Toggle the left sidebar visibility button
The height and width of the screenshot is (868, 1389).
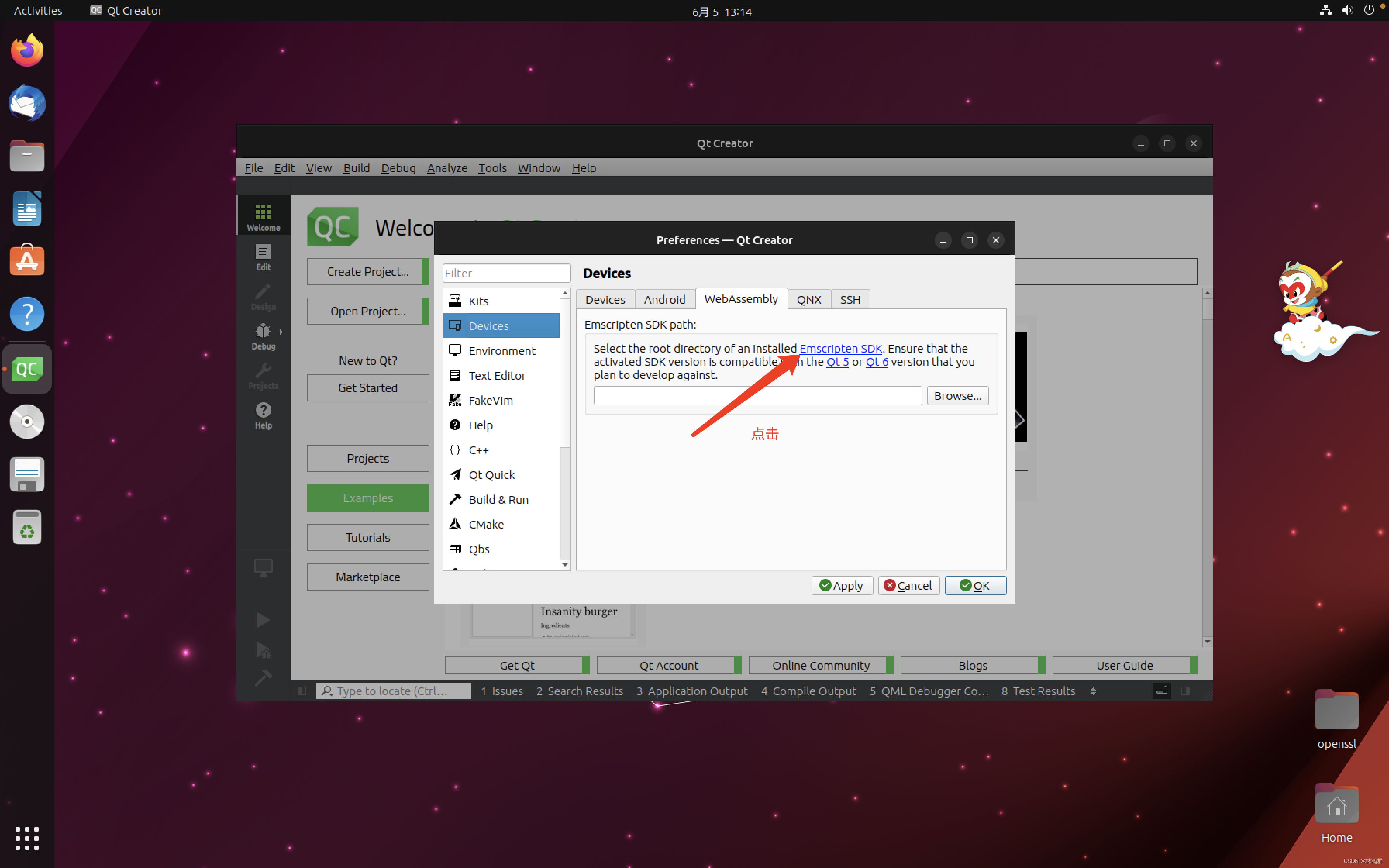[302, 691]
